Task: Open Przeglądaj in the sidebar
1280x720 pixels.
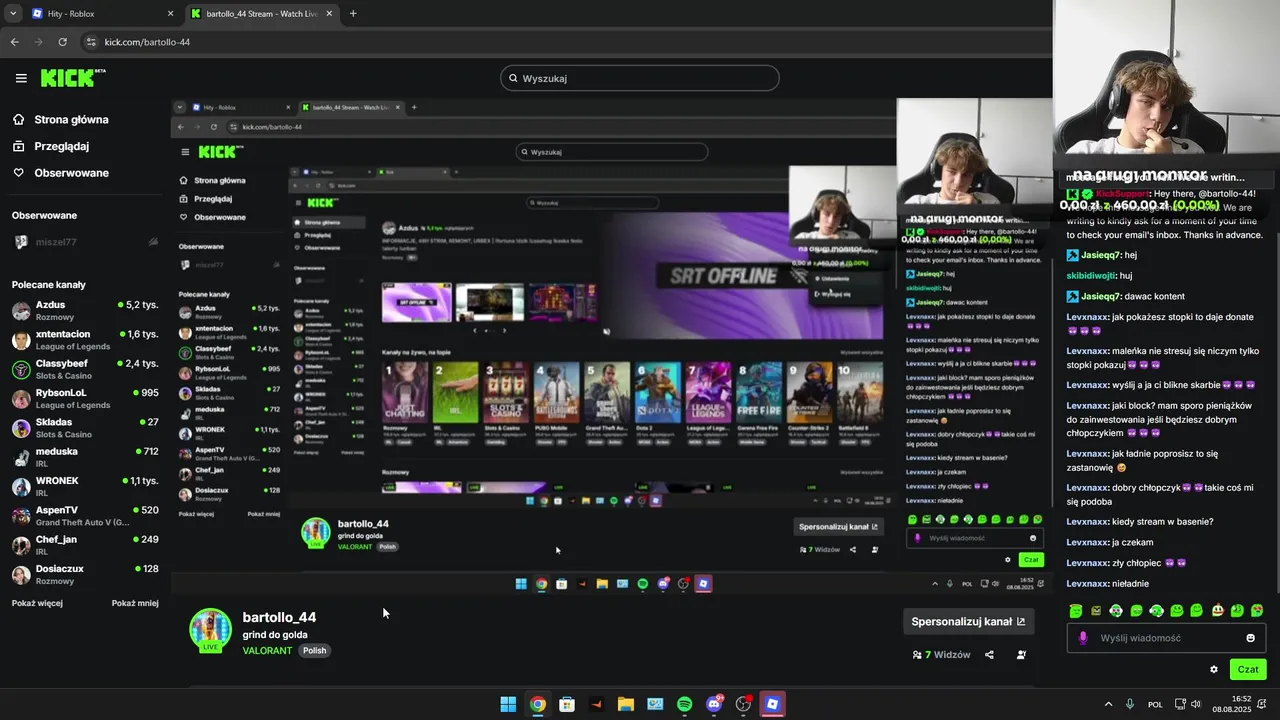Action: tap(51, 146)
